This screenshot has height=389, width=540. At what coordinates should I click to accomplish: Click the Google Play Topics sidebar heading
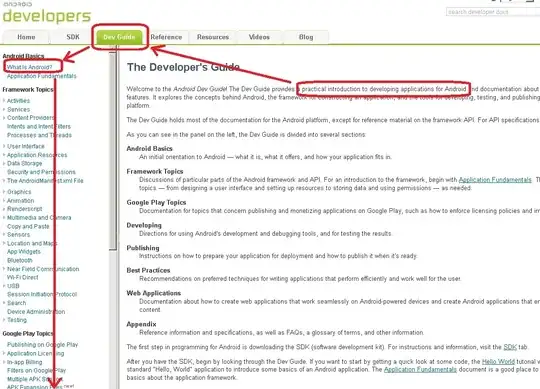[28, 334]
